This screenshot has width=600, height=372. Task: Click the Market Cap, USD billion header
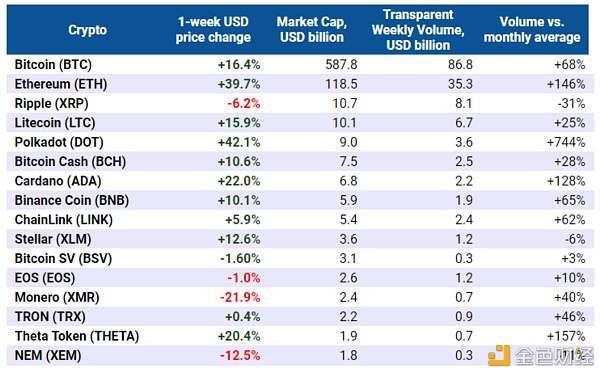point(312,29)
